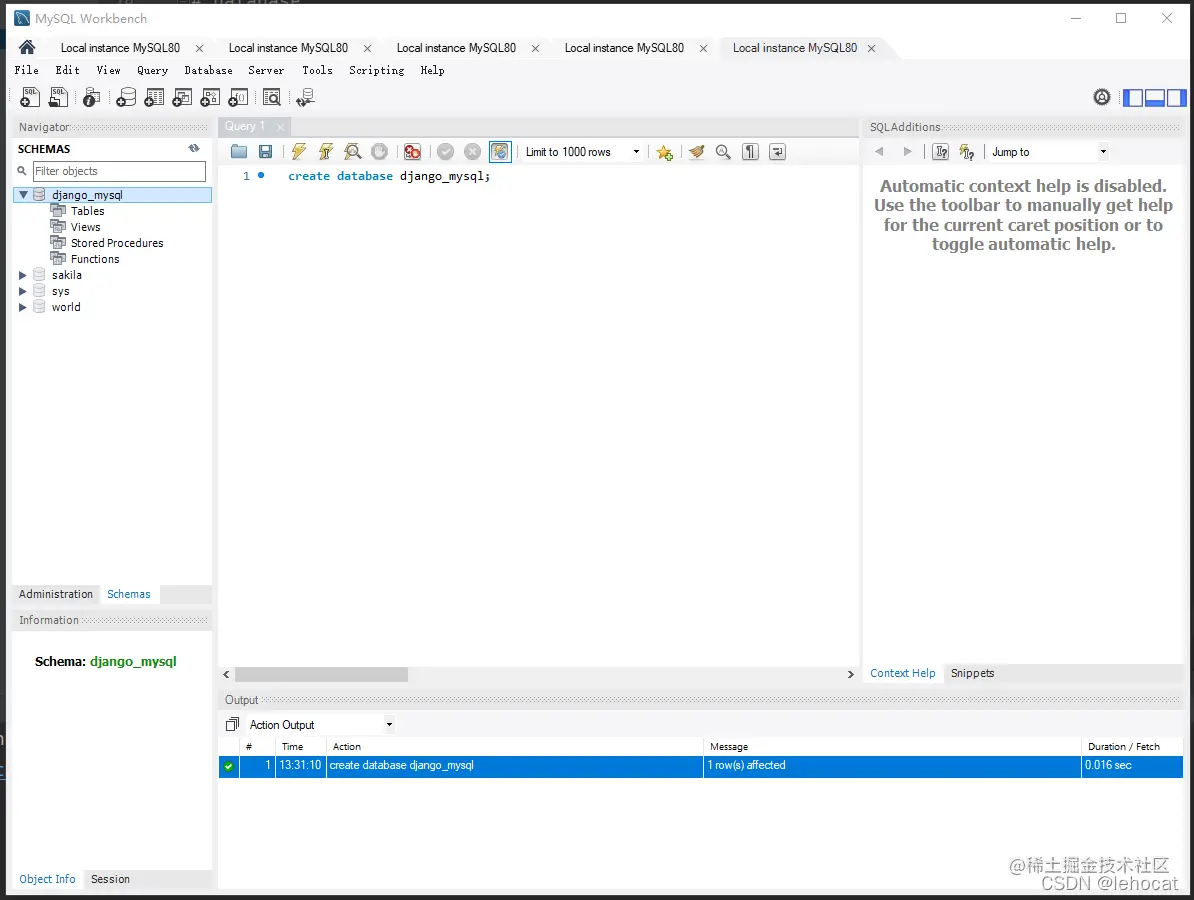Screen dimensions: 1194x900
Task: Toggle the bottom output panel
Action: point(1154,97)
